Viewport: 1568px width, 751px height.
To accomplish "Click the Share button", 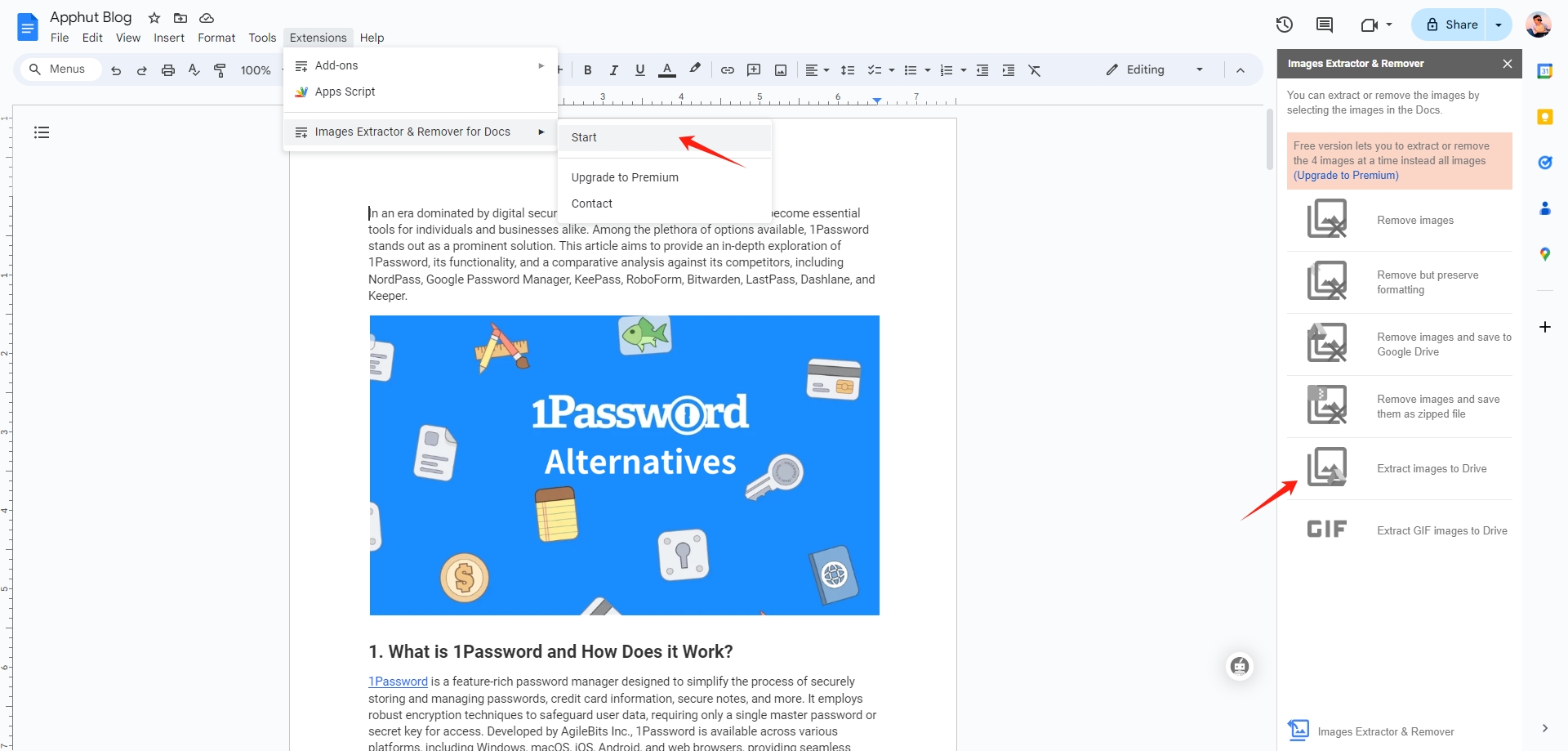I will [1449, 25].
